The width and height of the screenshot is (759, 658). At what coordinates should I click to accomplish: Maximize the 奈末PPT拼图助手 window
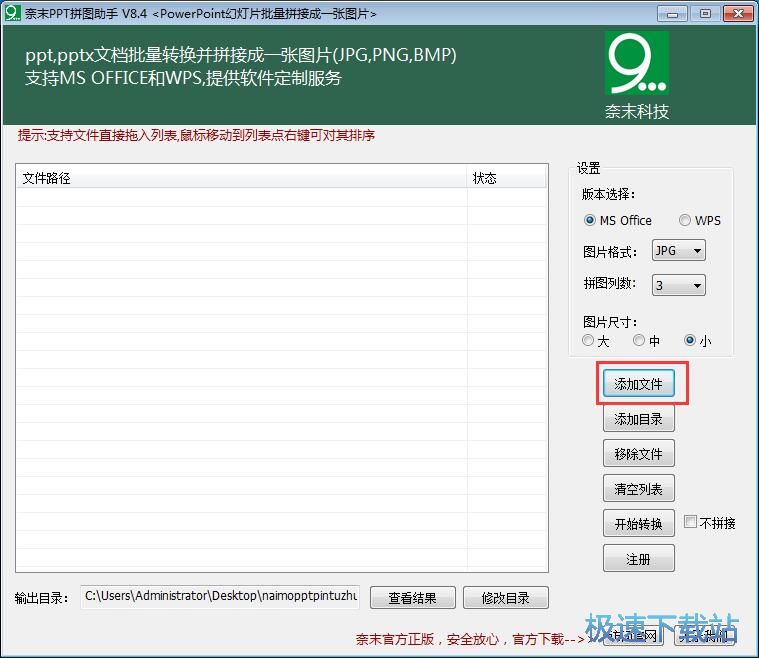coord(705,14)
